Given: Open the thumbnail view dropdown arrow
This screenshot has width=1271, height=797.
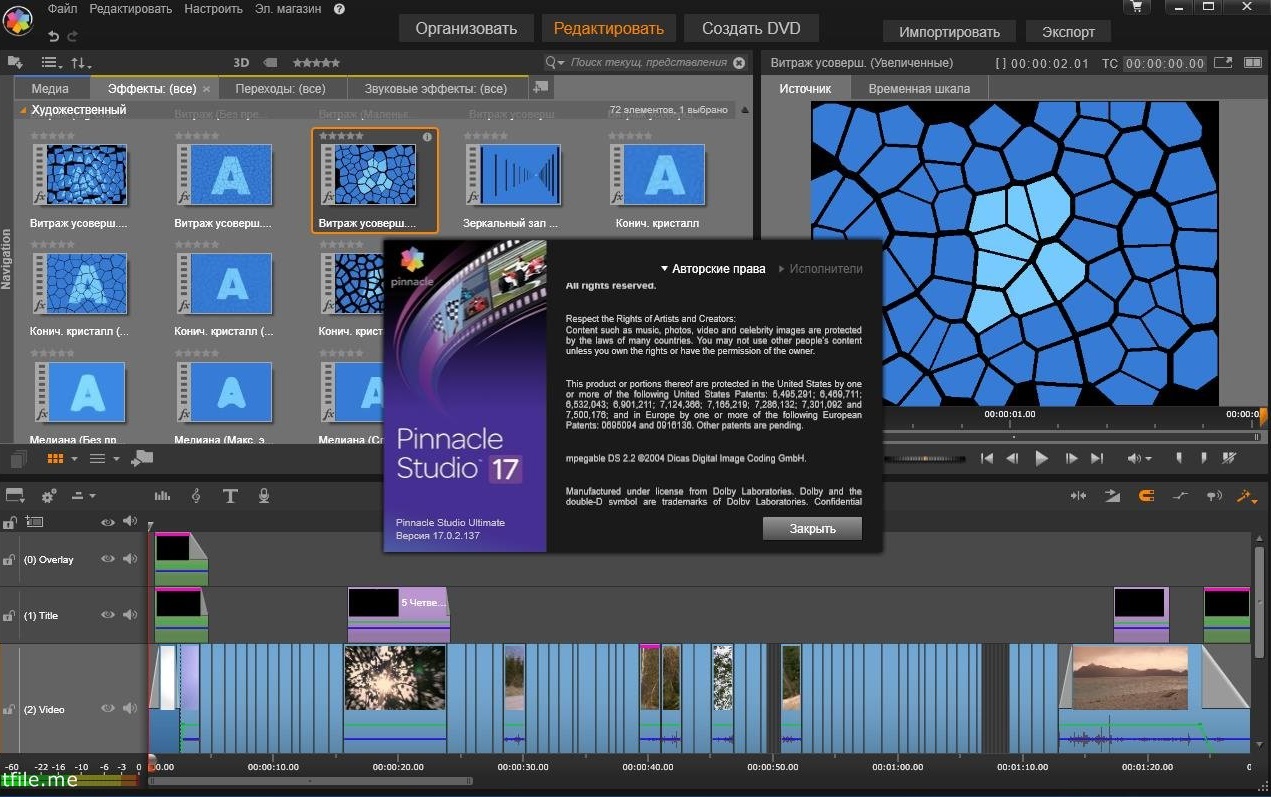Looking at the screenshot, I should (74, 459).
